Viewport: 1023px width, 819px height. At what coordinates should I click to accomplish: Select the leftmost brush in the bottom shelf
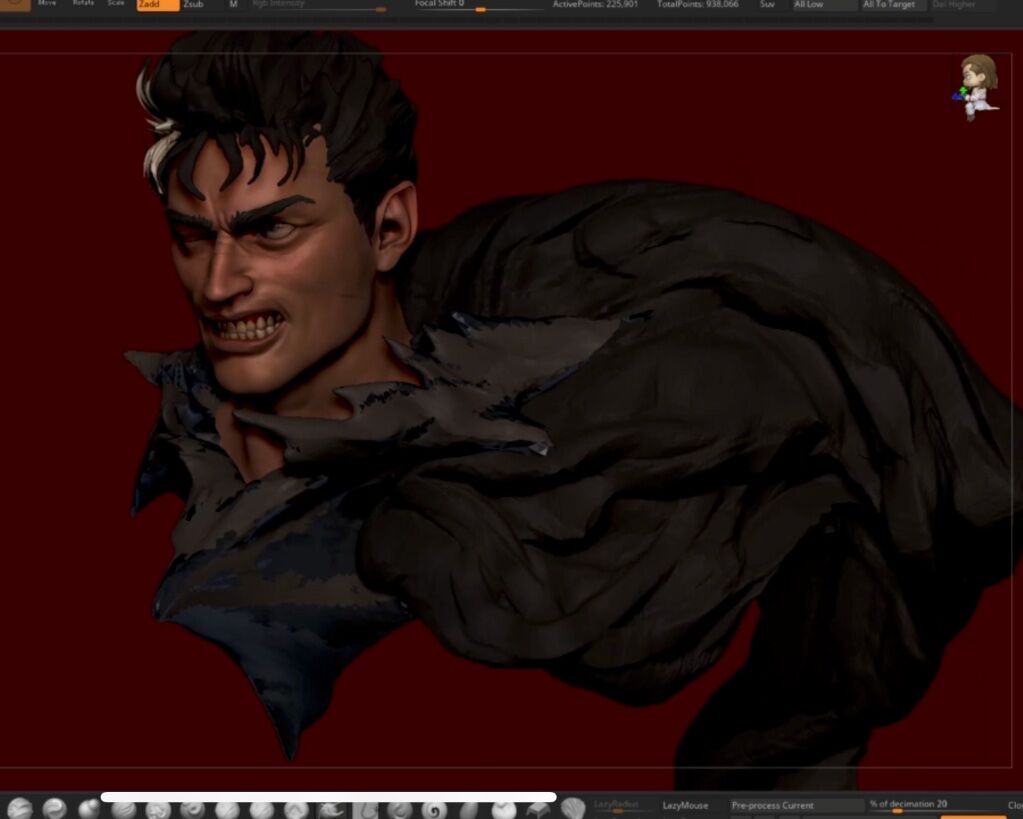[20, 809]
